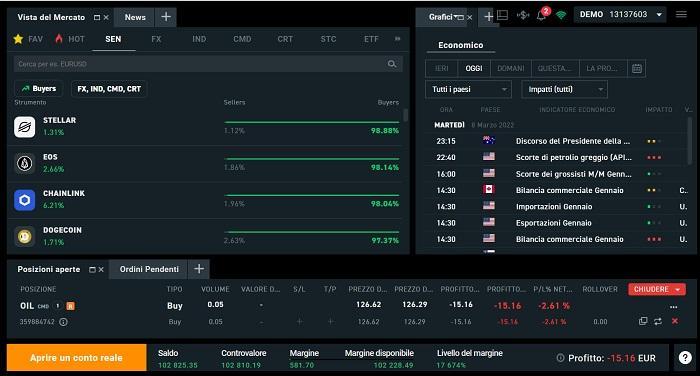The height and width of the screenshot is (376, 700).
Task: Select the QUESTA... week period
Action: tap(555, 68)
